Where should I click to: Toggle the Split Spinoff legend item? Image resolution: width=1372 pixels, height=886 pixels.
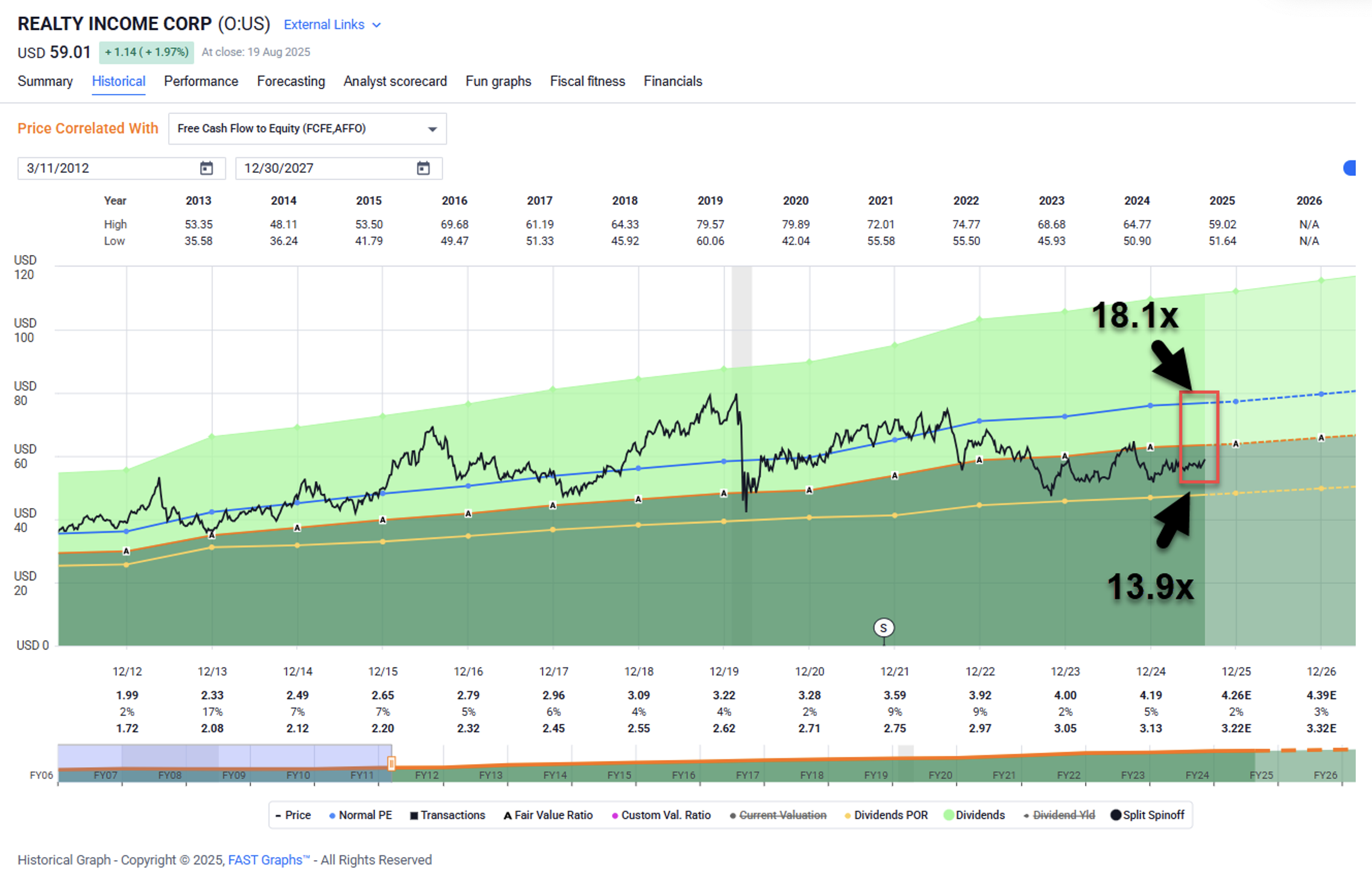[1147, 815]
